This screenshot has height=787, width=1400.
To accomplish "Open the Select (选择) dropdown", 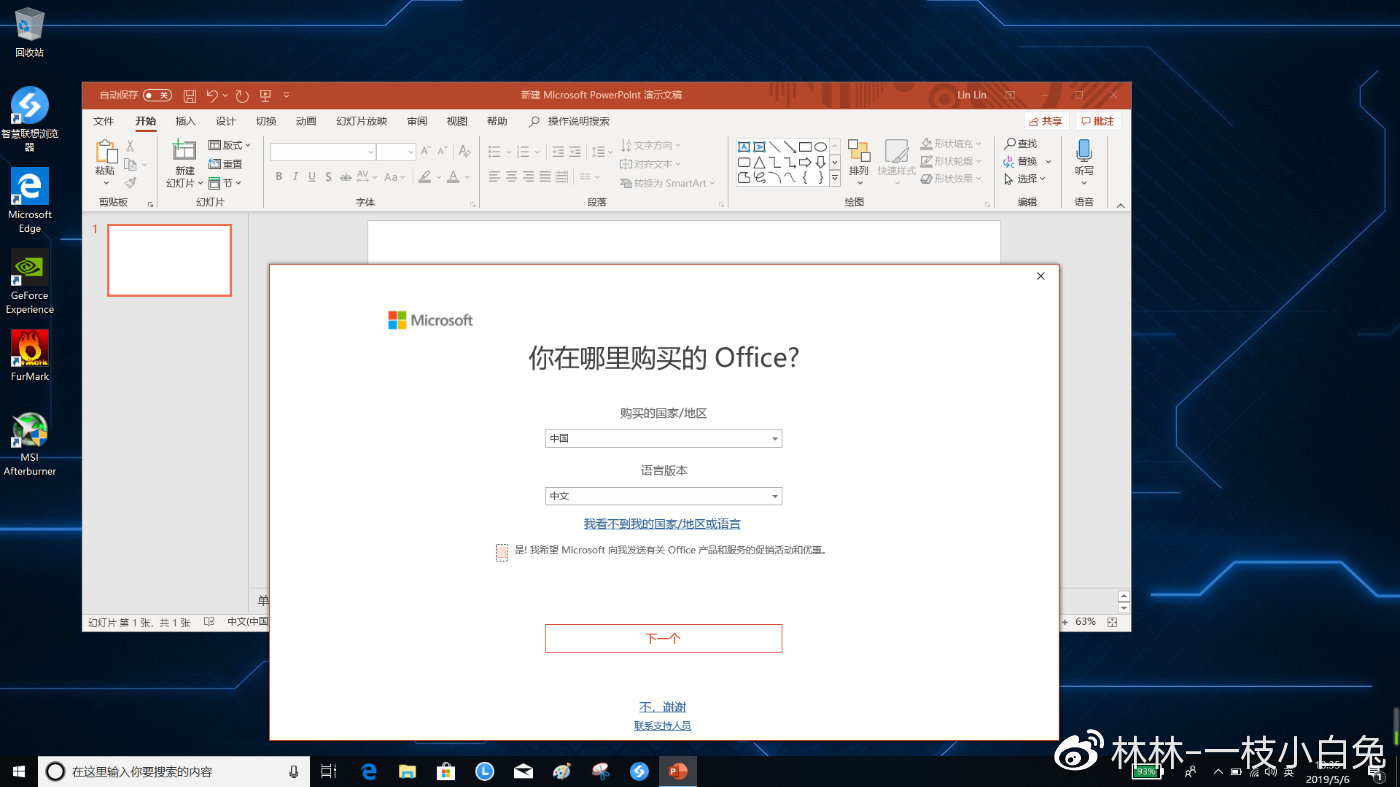I will 1025,179.
